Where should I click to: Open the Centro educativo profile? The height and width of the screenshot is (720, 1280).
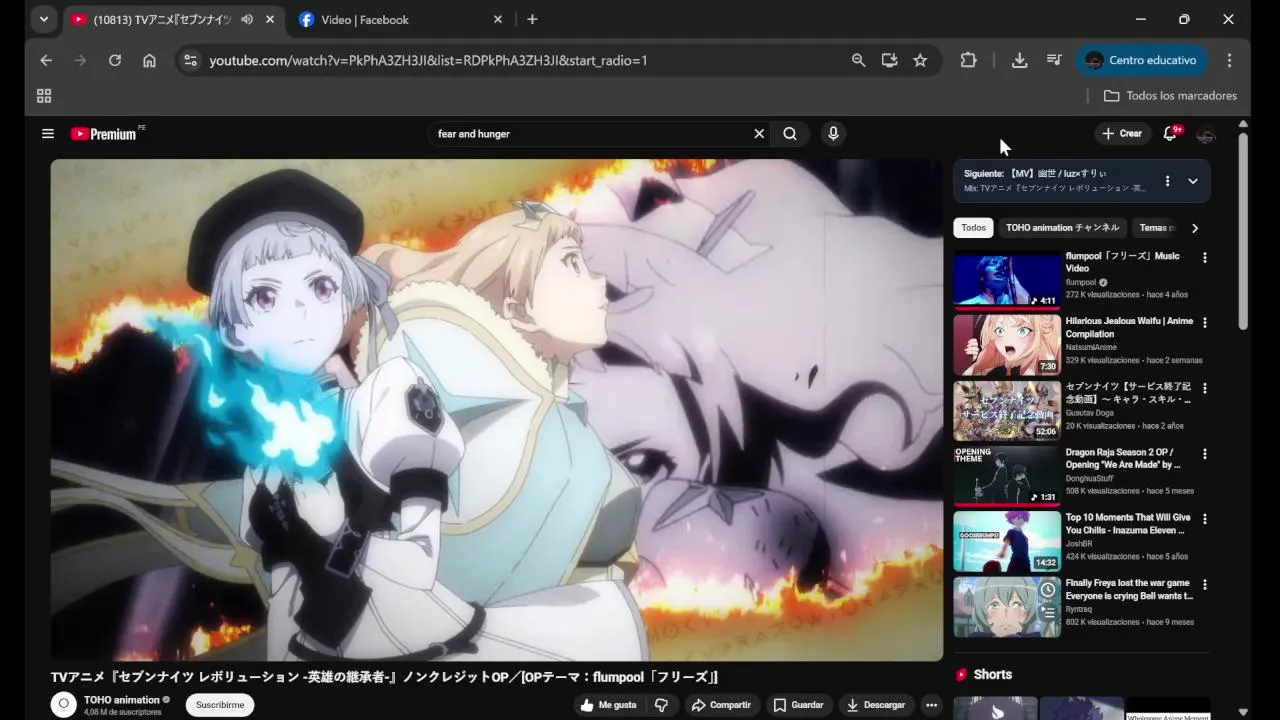click(1141, 60)
